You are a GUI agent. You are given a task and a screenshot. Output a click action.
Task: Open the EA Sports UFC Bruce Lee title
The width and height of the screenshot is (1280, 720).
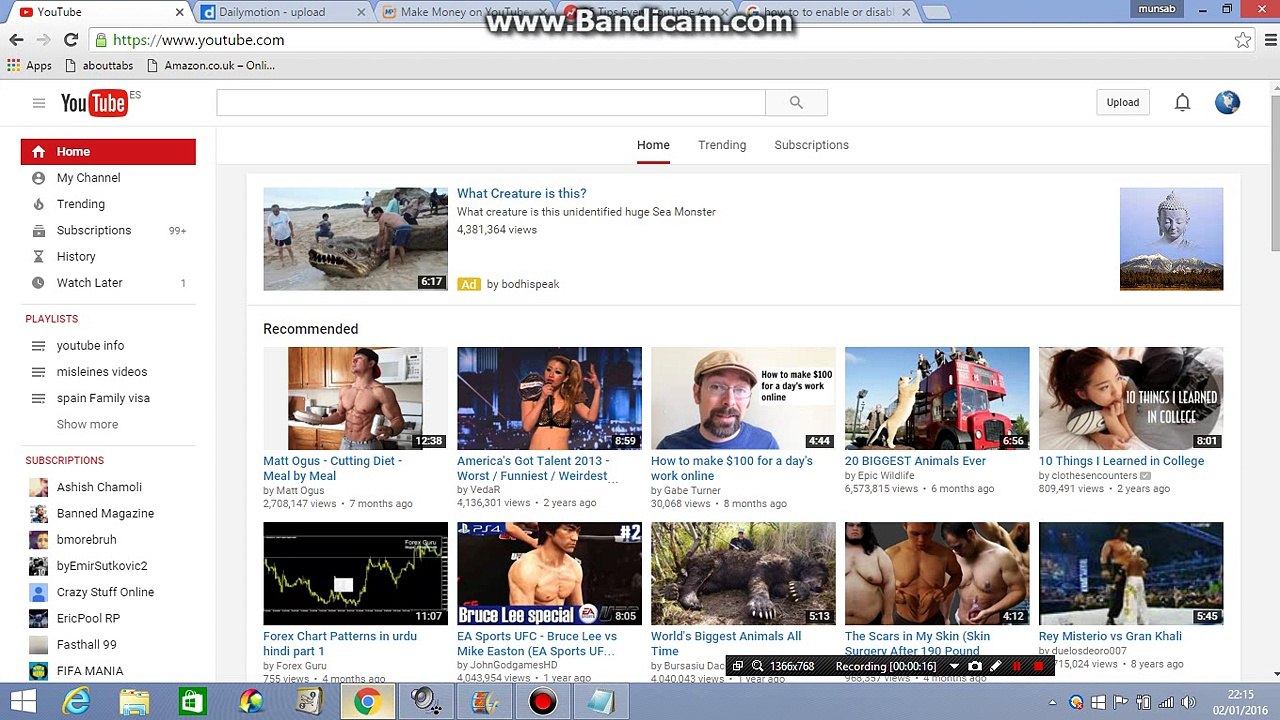(537, 643)
